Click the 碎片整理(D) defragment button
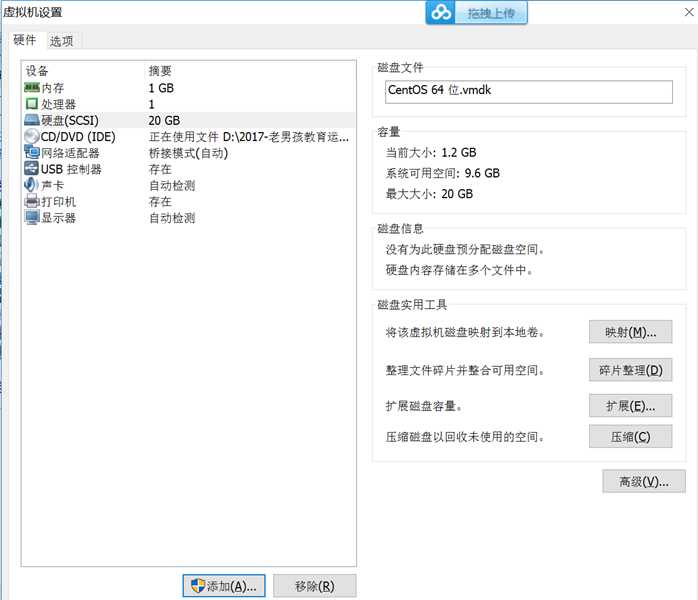This screenshot has height=600, width=698. point(630,369)
